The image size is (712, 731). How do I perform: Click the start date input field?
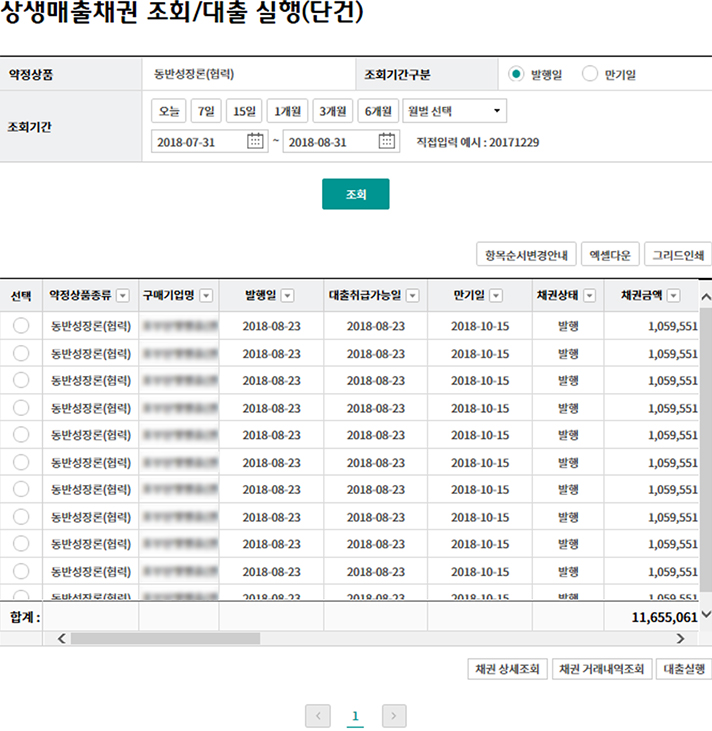[x=198, y=142]
